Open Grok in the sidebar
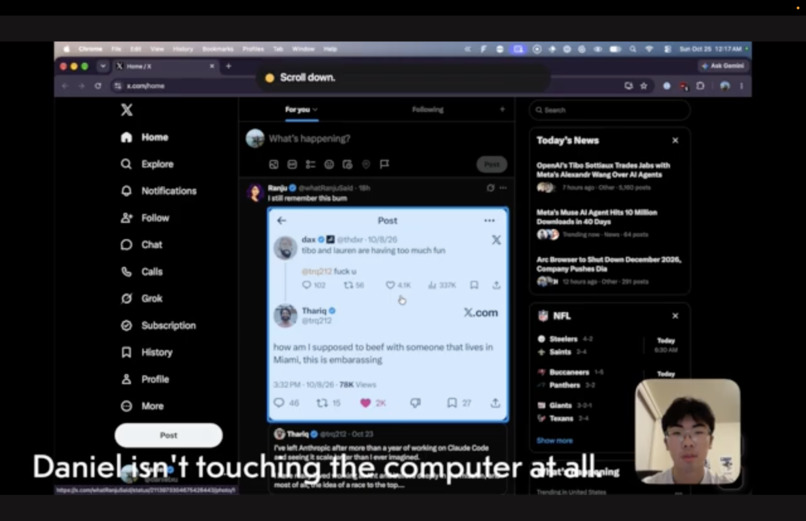The height and width of the screenshot is (521, 806). tap(141, 299)
